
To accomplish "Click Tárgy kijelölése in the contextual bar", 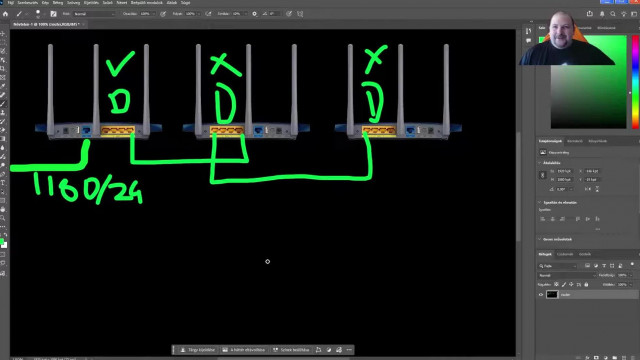I will click(x=198, y=350).
